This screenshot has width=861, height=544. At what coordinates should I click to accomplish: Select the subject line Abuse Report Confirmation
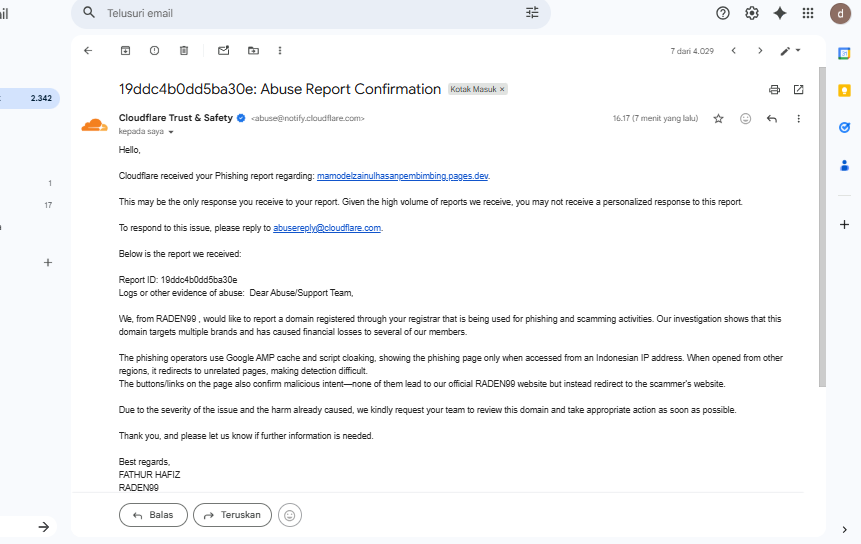[280, 89]
